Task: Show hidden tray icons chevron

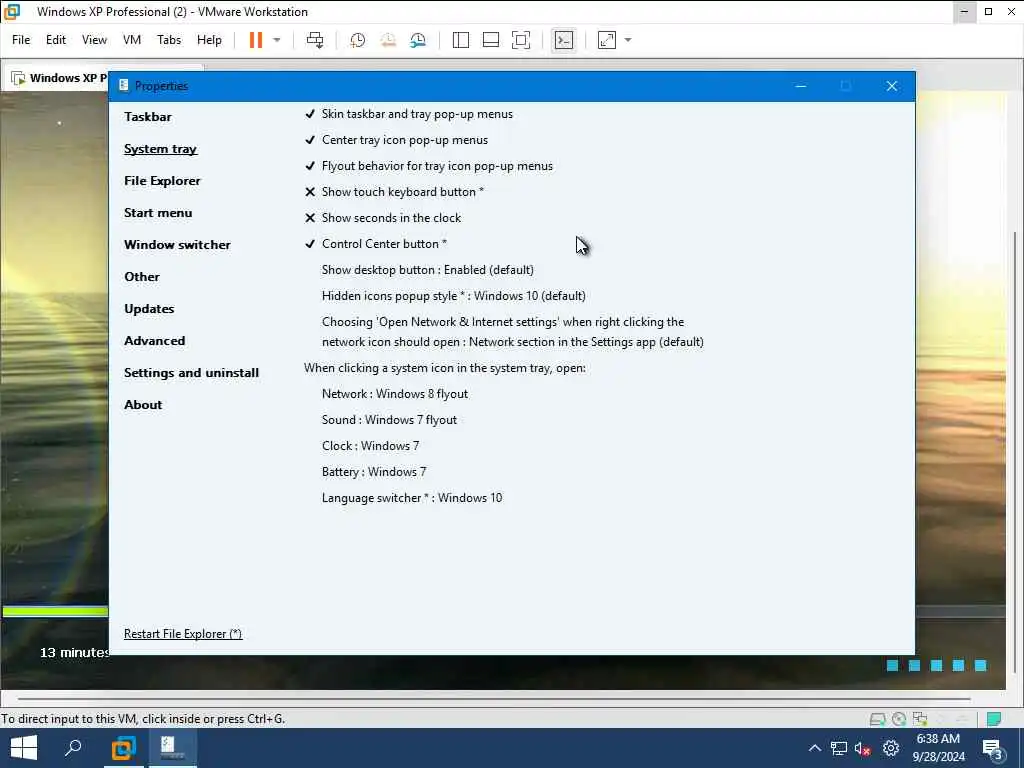Action: [x=814, y=748]
